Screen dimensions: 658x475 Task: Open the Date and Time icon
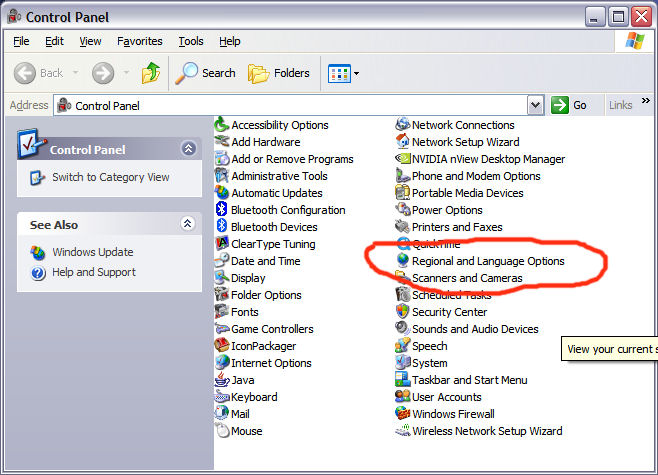click(221, 261)
